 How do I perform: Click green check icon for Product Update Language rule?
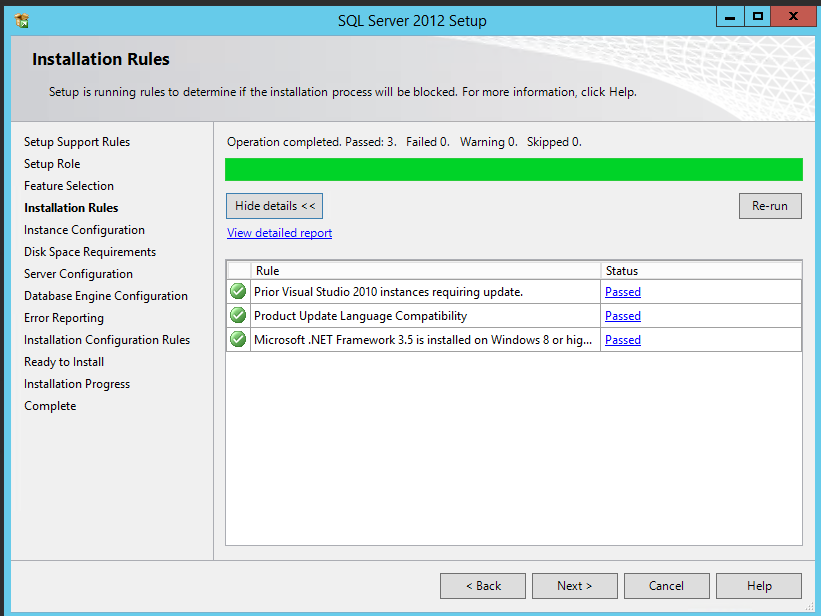pyautogui.click(x=238, y=315)
